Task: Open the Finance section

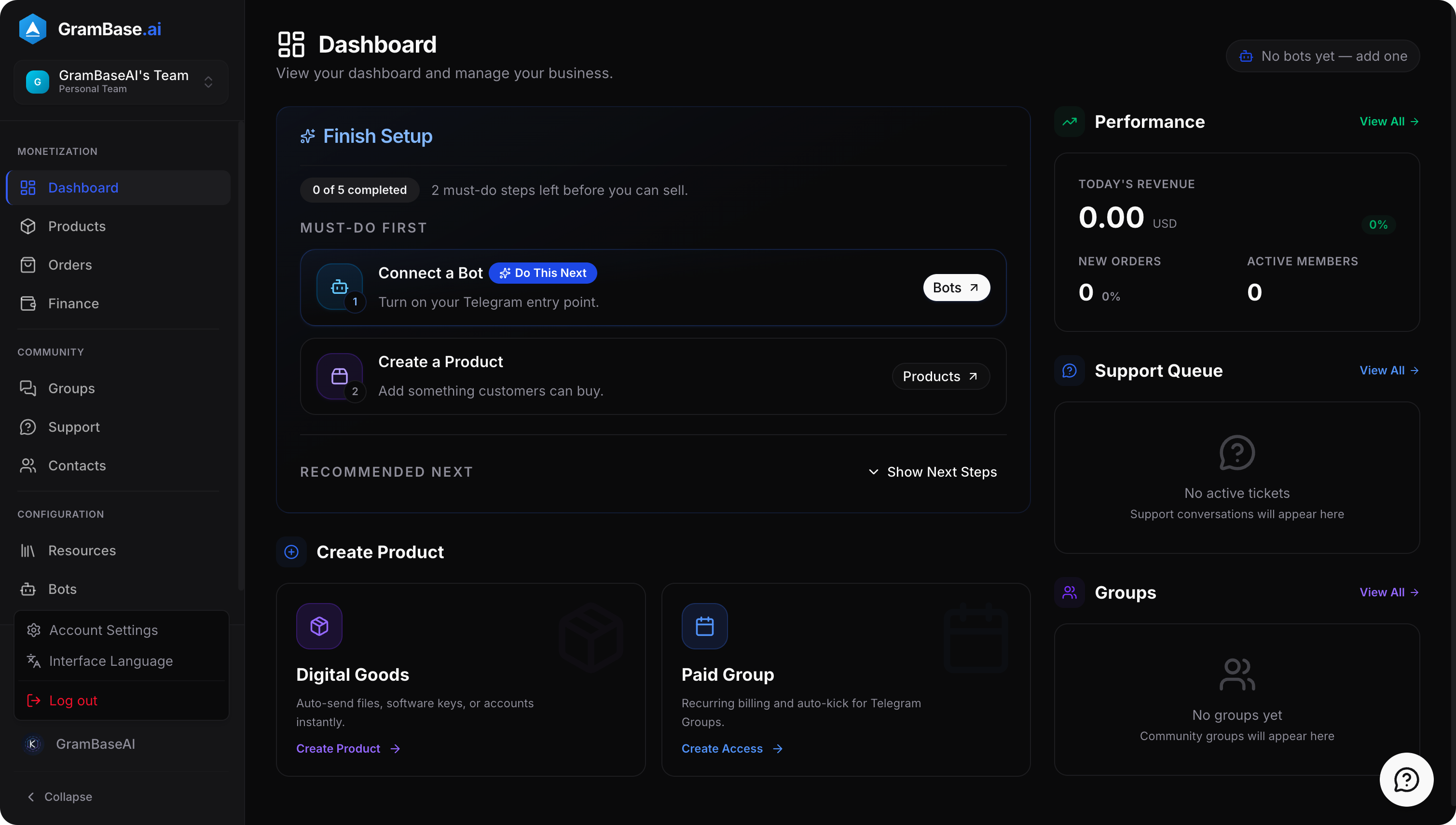Action: 73,303
